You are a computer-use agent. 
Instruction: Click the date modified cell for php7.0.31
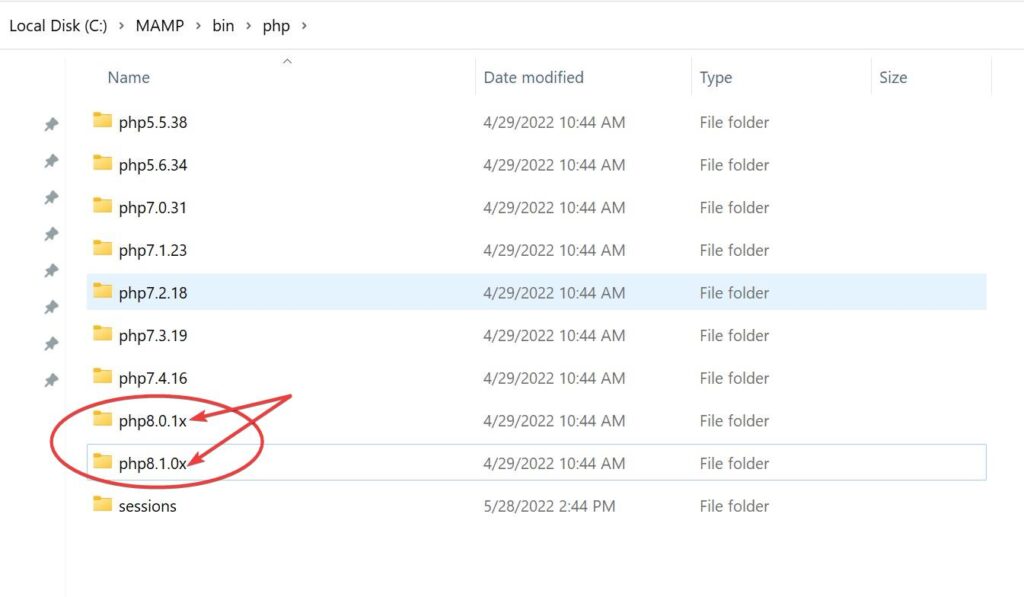coord(554,208)
